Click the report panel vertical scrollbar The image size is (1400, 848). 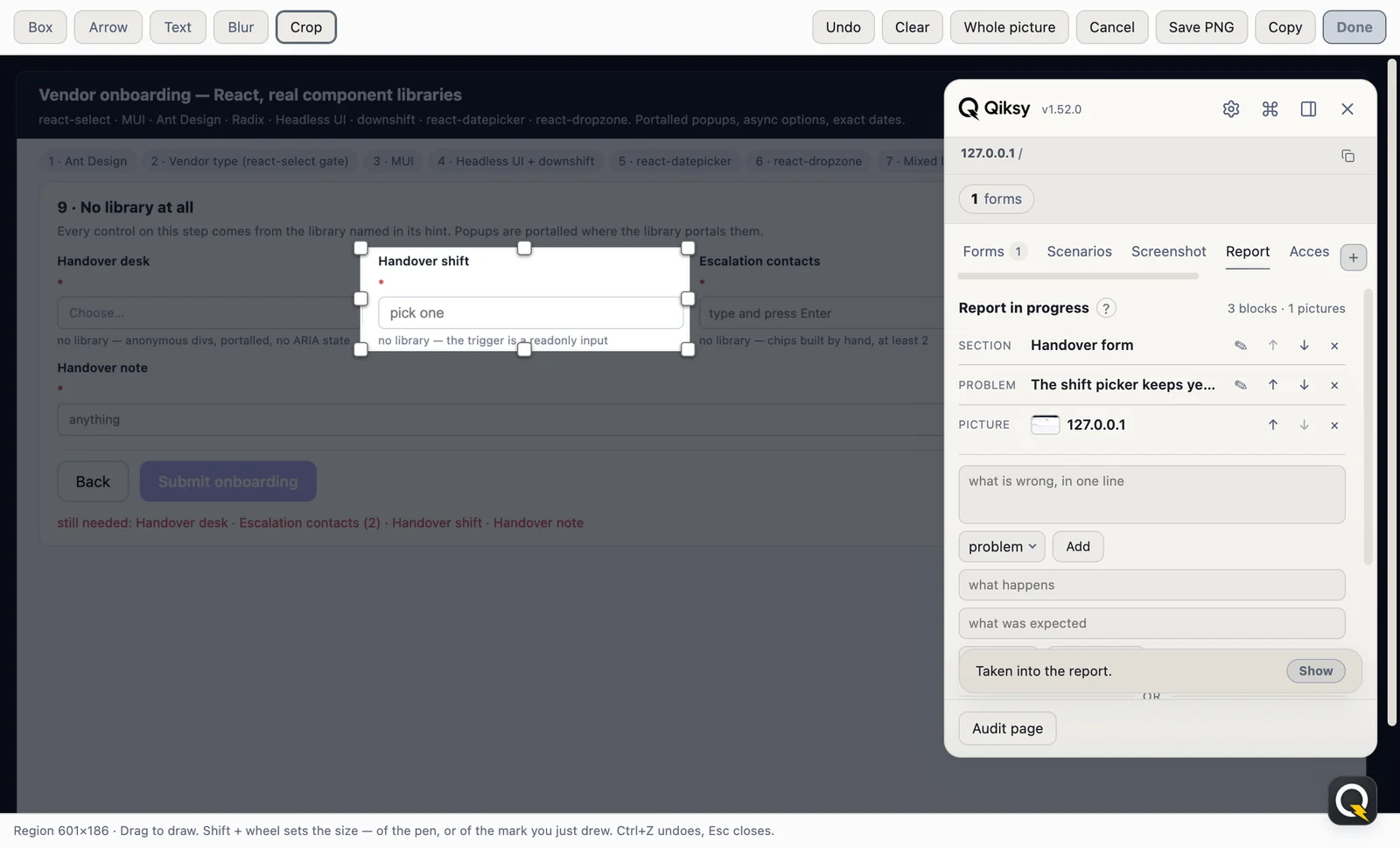1368,425
